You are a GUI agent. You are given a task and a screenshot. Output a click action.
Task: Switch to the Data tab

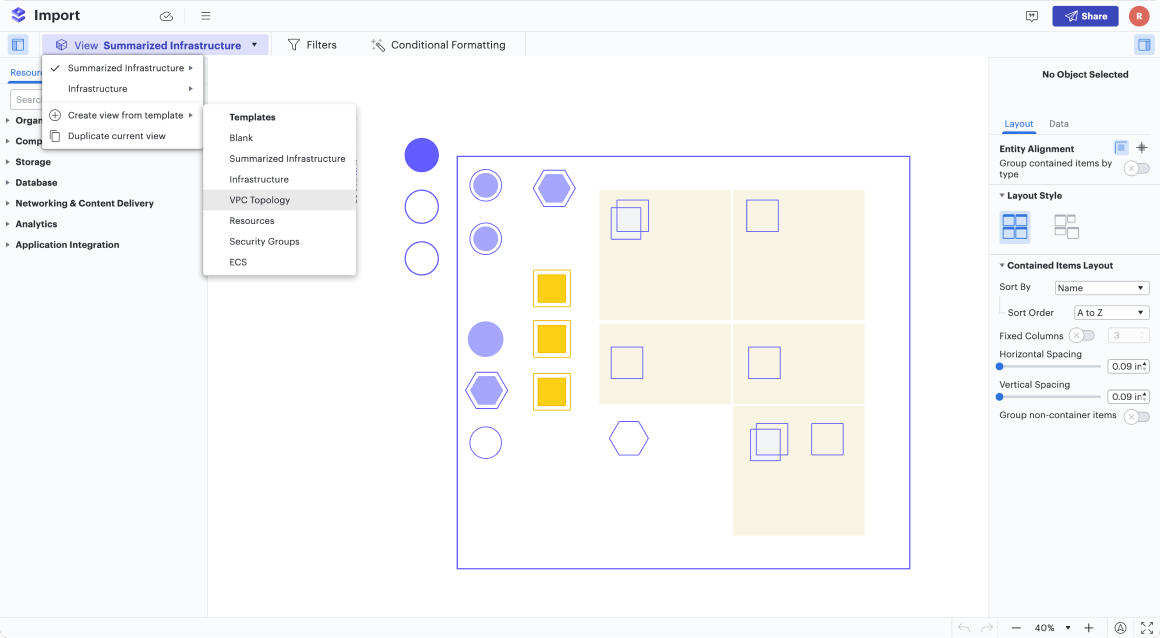1059,124
